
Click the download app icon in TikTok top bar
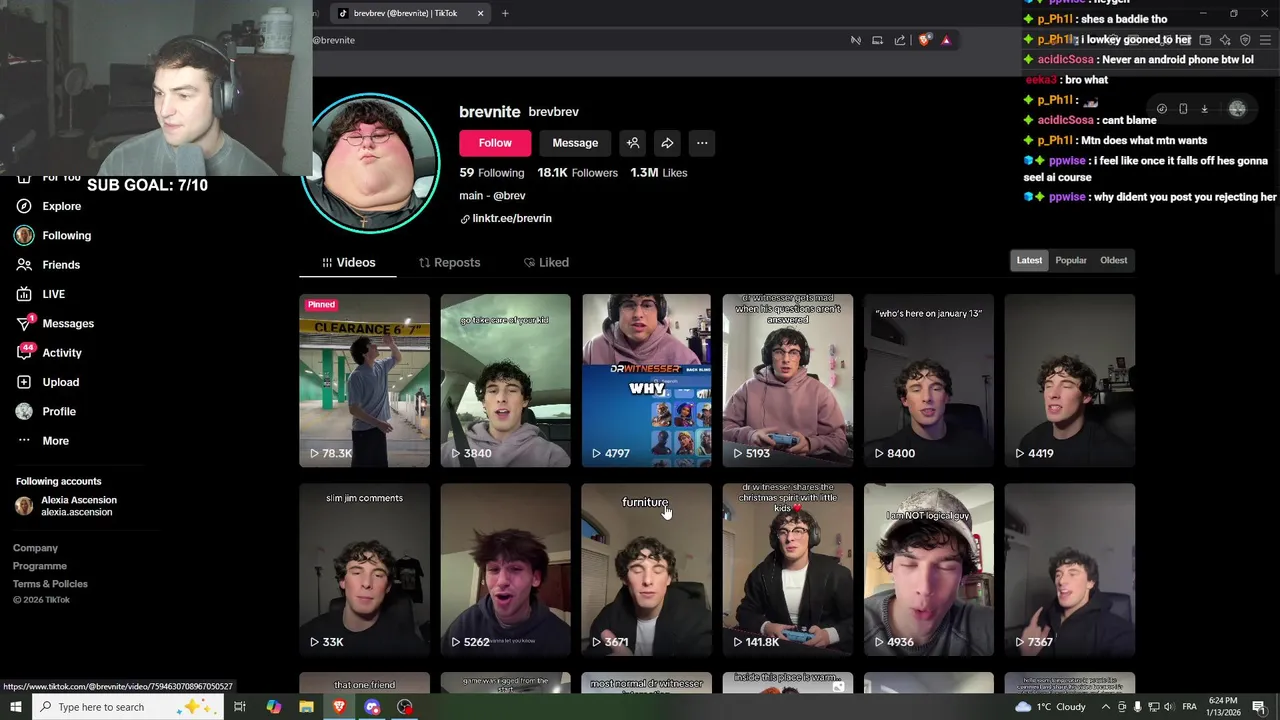1204,109
